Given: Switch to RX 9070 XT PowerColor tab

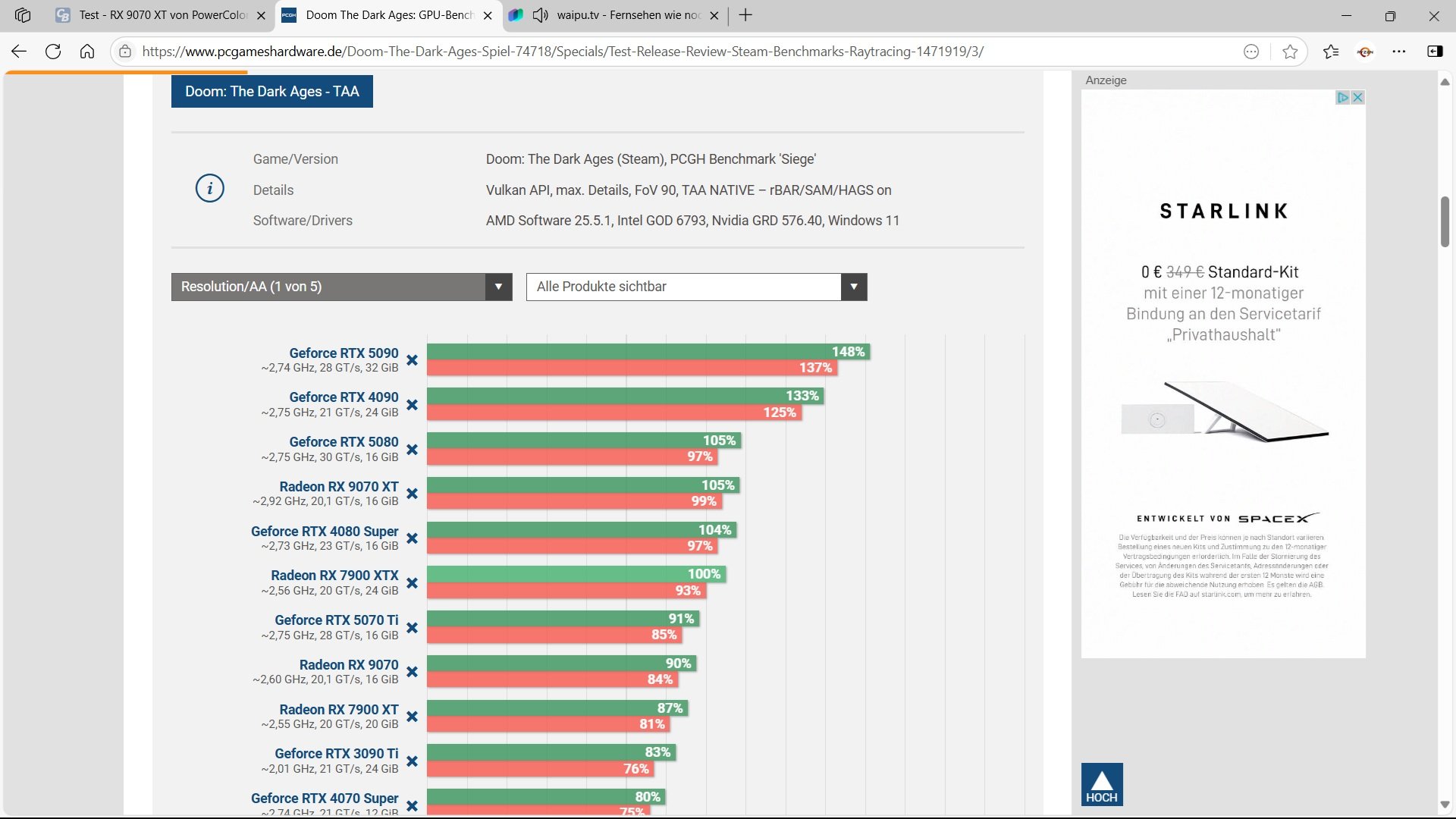Looking at the screenshot, I should pyautogui.click(x=163, y=15).
